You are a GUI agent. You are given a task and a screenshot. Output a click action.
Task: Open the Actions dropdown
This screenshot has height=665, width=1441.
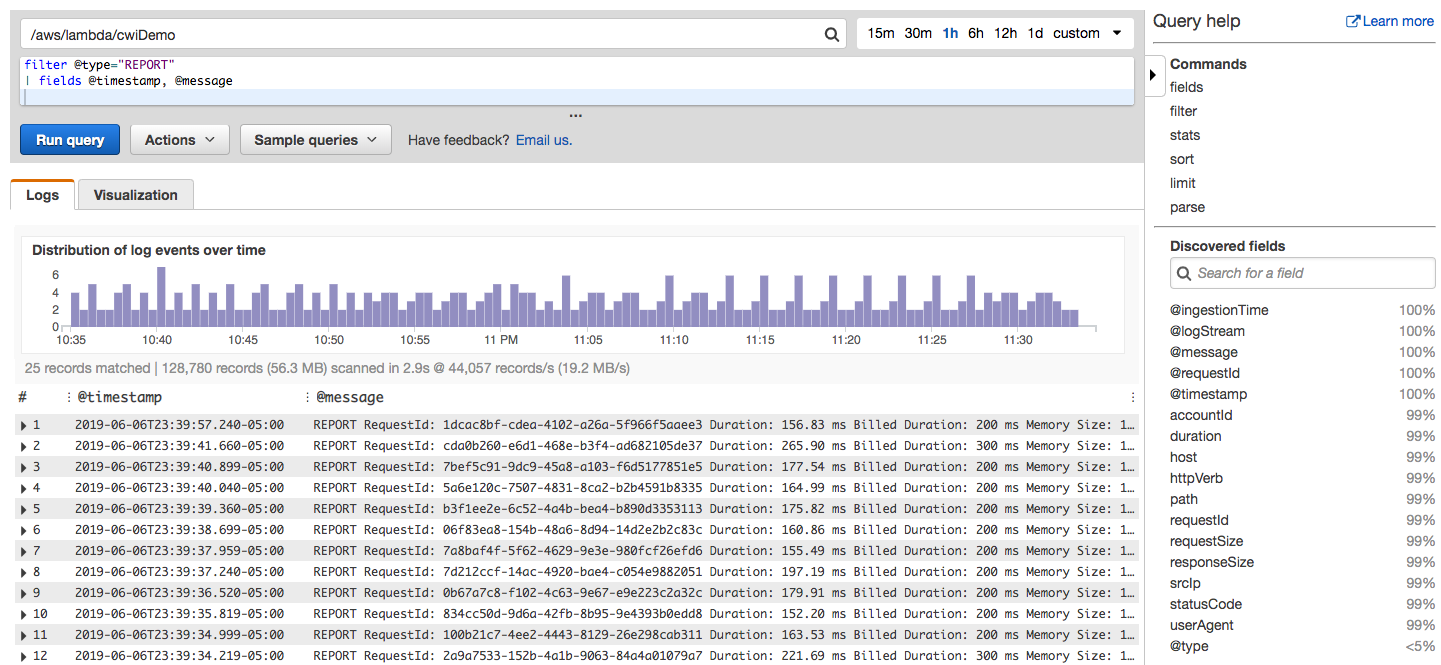click(x=179, y=139)
